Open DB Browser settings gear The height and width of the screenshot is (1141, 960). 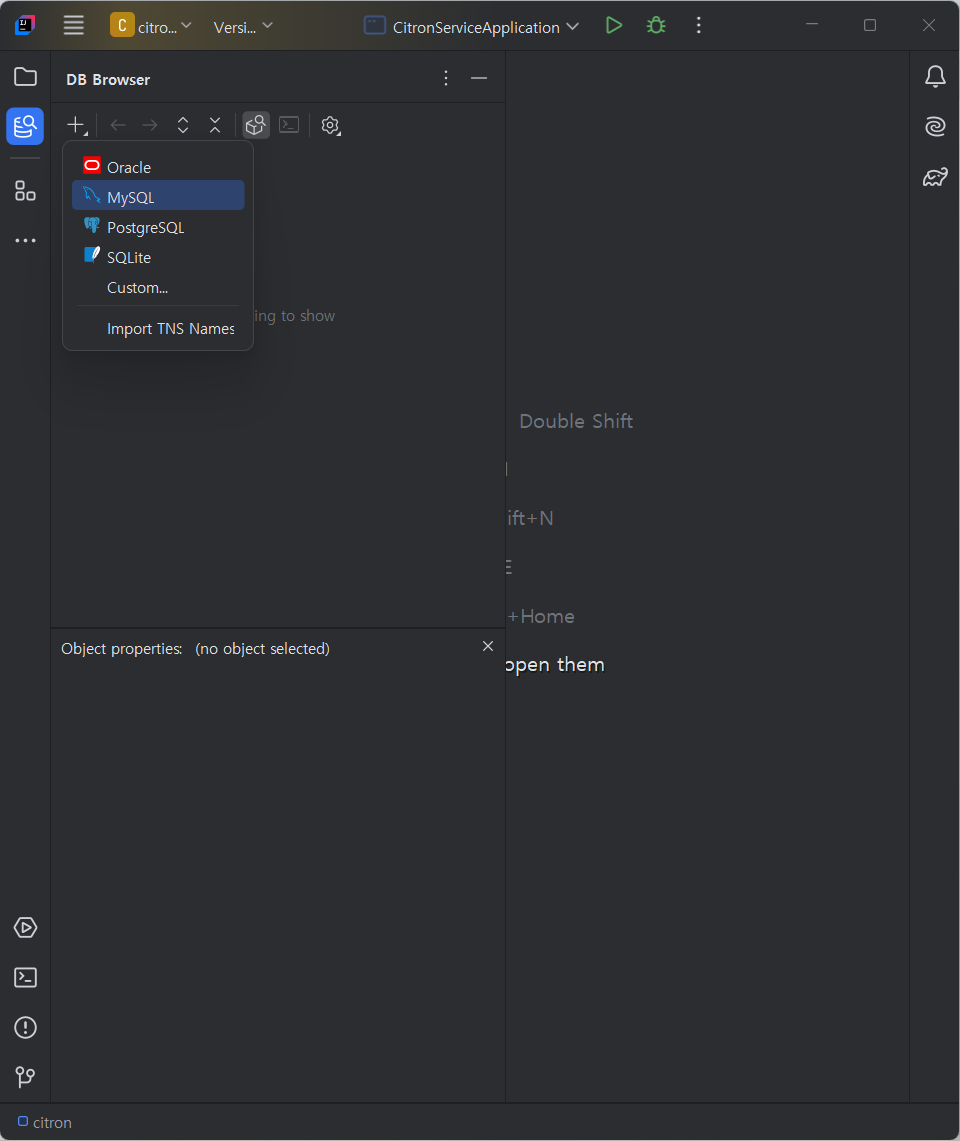coord(330,125)
